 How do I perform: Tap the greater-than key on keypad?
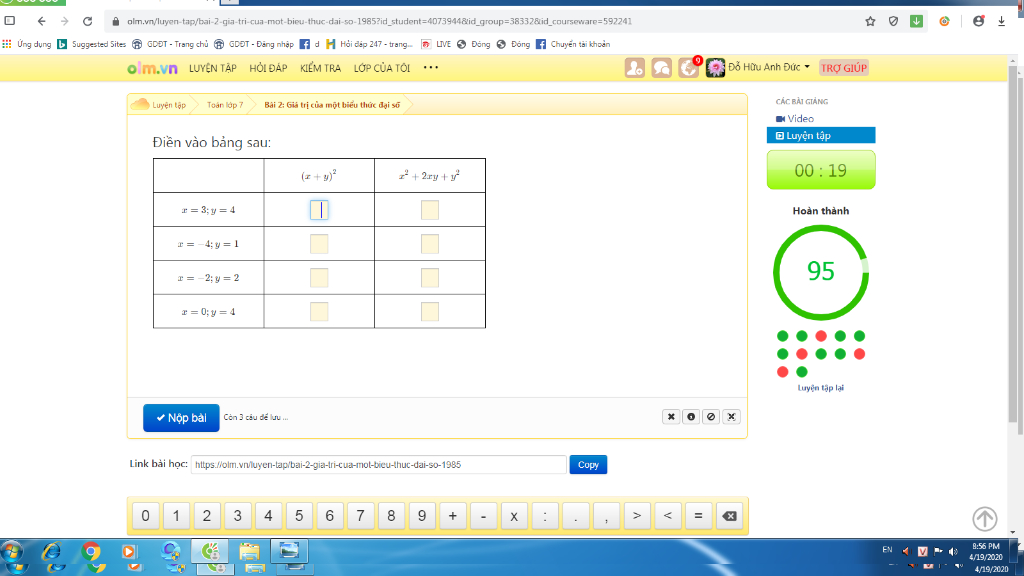(x=637, y=516)
